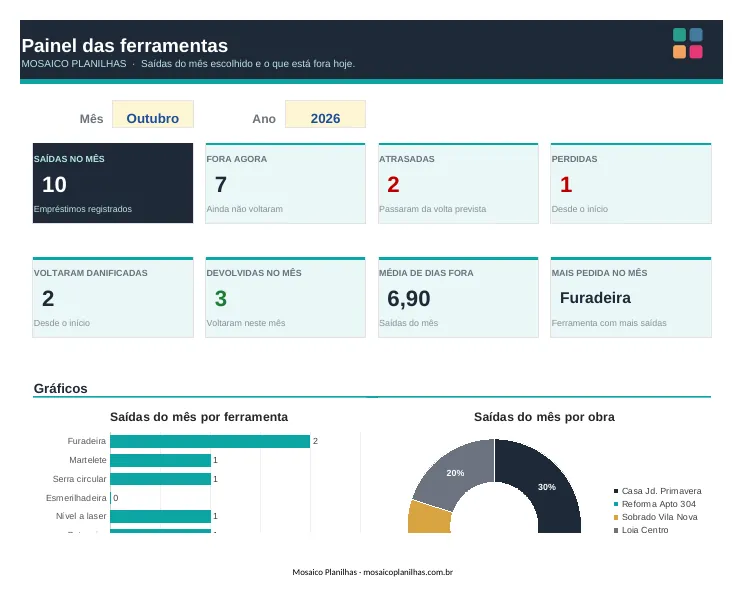743x597 pixels.
Task: Click the Atrasadas value 2
Action: click(x=393, y=185)
